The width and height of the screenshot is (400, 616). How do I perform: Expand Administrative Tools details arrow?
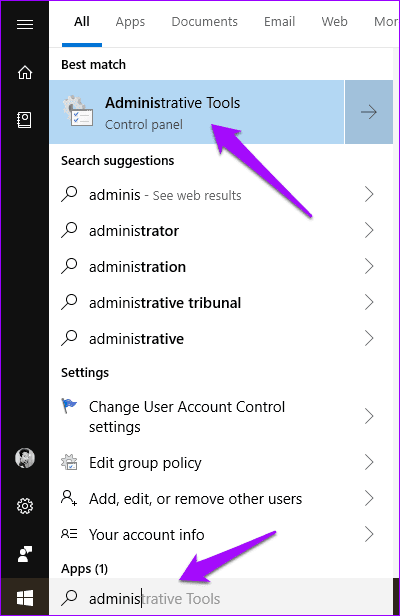(369, 112)
